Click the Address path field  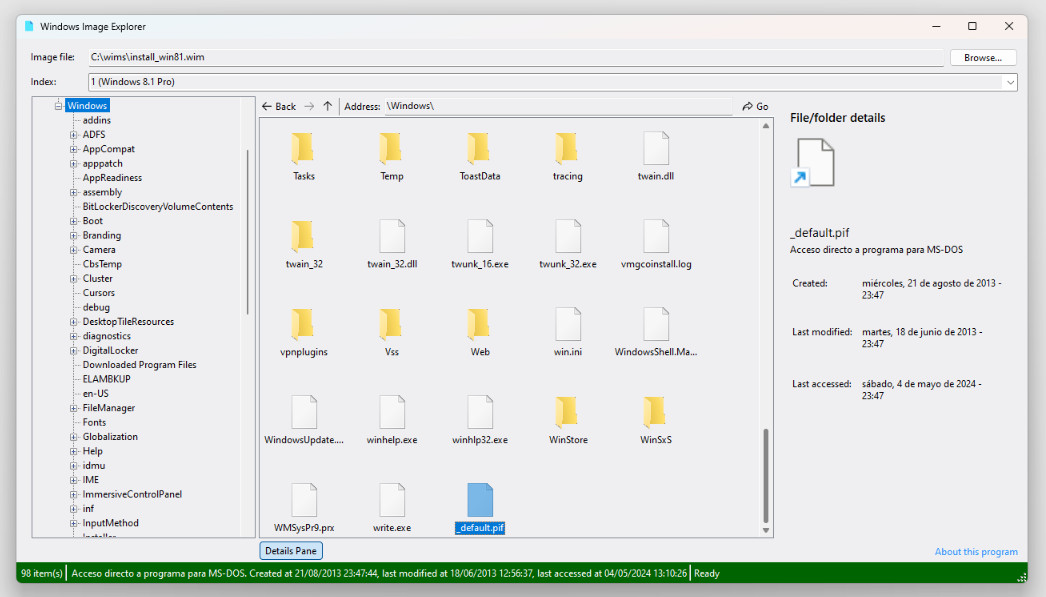pyautogui.click(x=558, y=106)
